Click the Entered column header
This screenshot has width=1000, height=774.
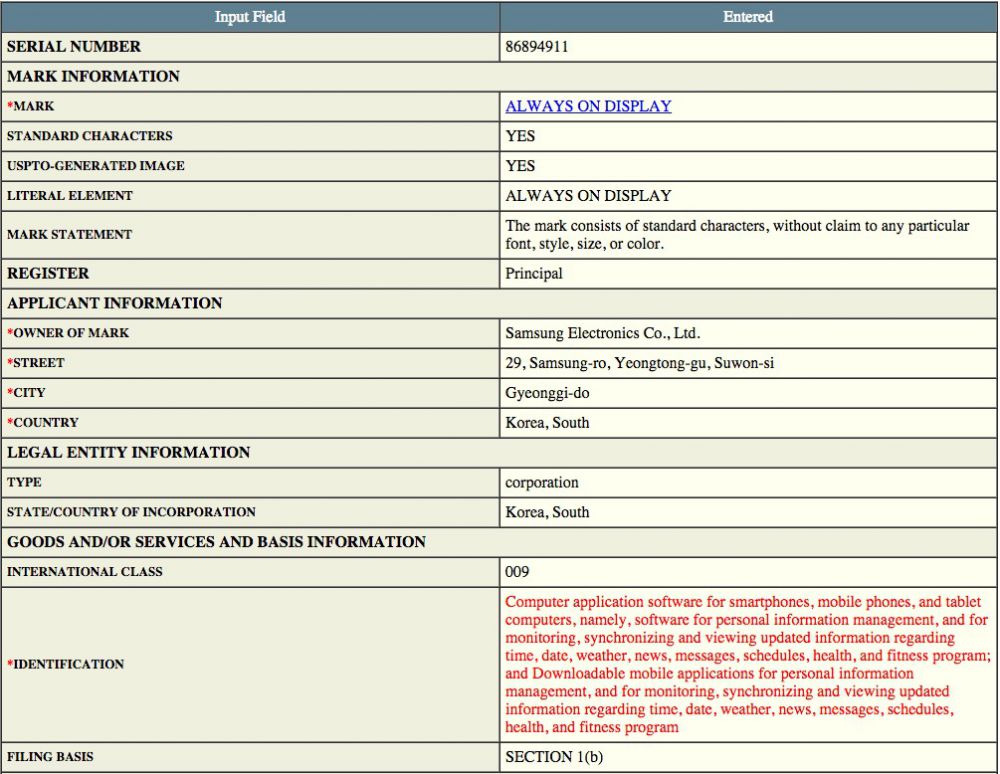pyautogui.click(x=748, y=17)
